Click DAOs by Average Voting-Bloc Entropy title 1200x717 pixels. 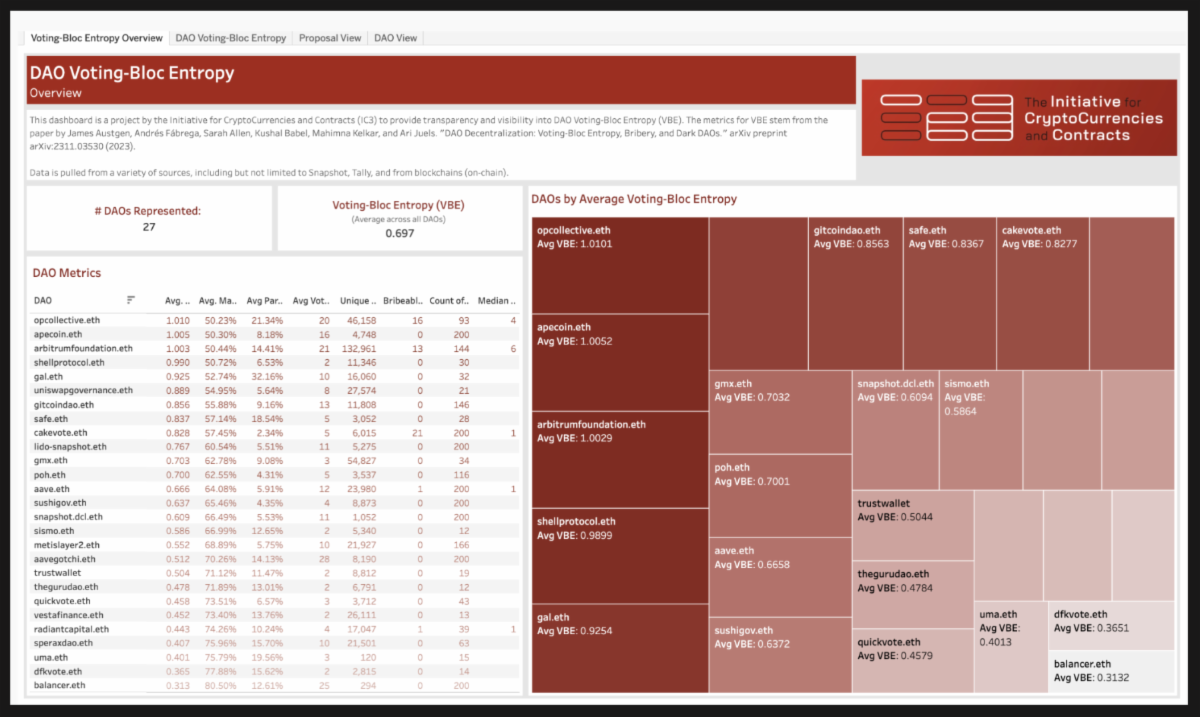(x=634, y=199)
